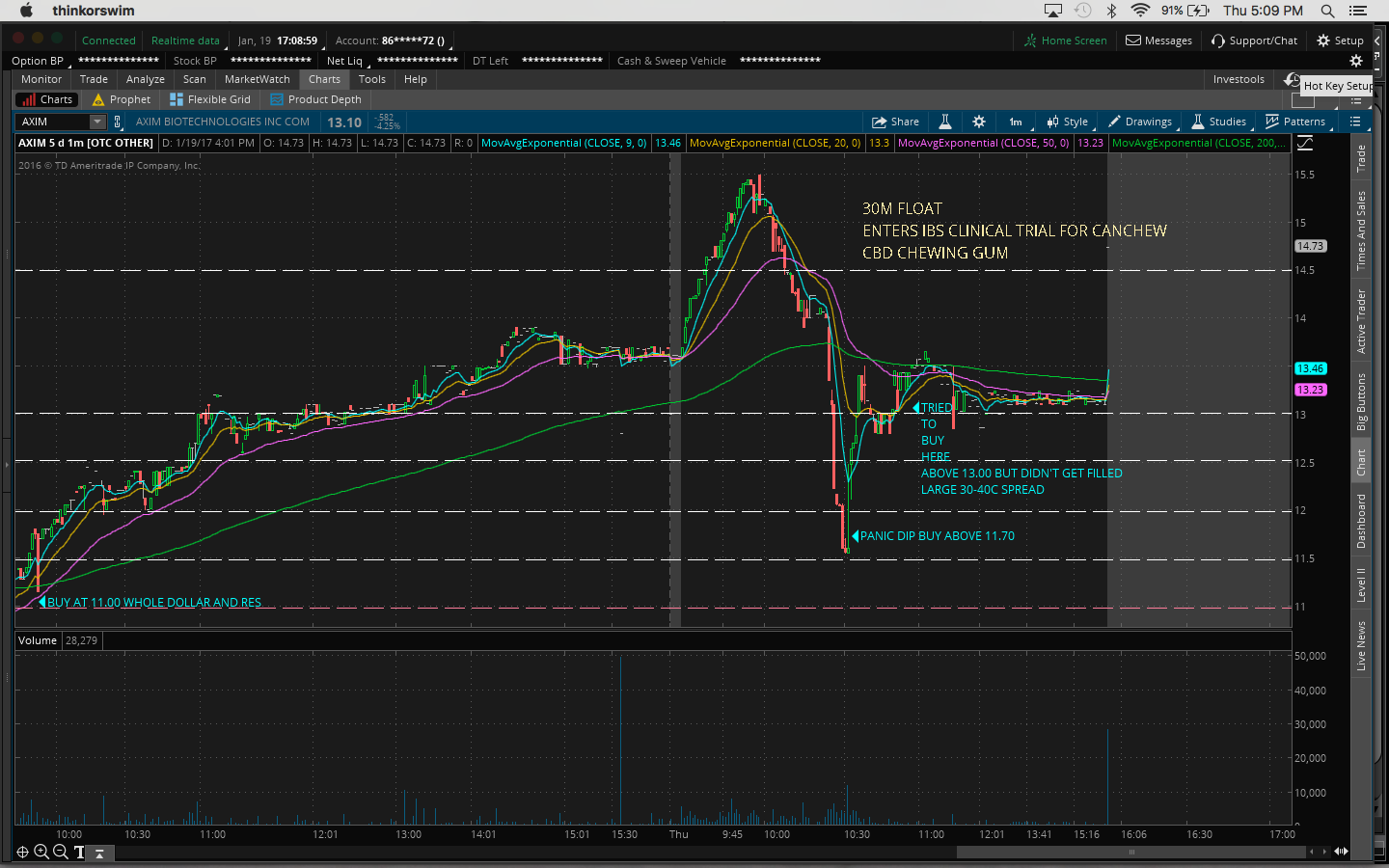Click the AXIM 5 d 1m chart title
This screenshot has height=868, width=1389.
tap(86, 143)
